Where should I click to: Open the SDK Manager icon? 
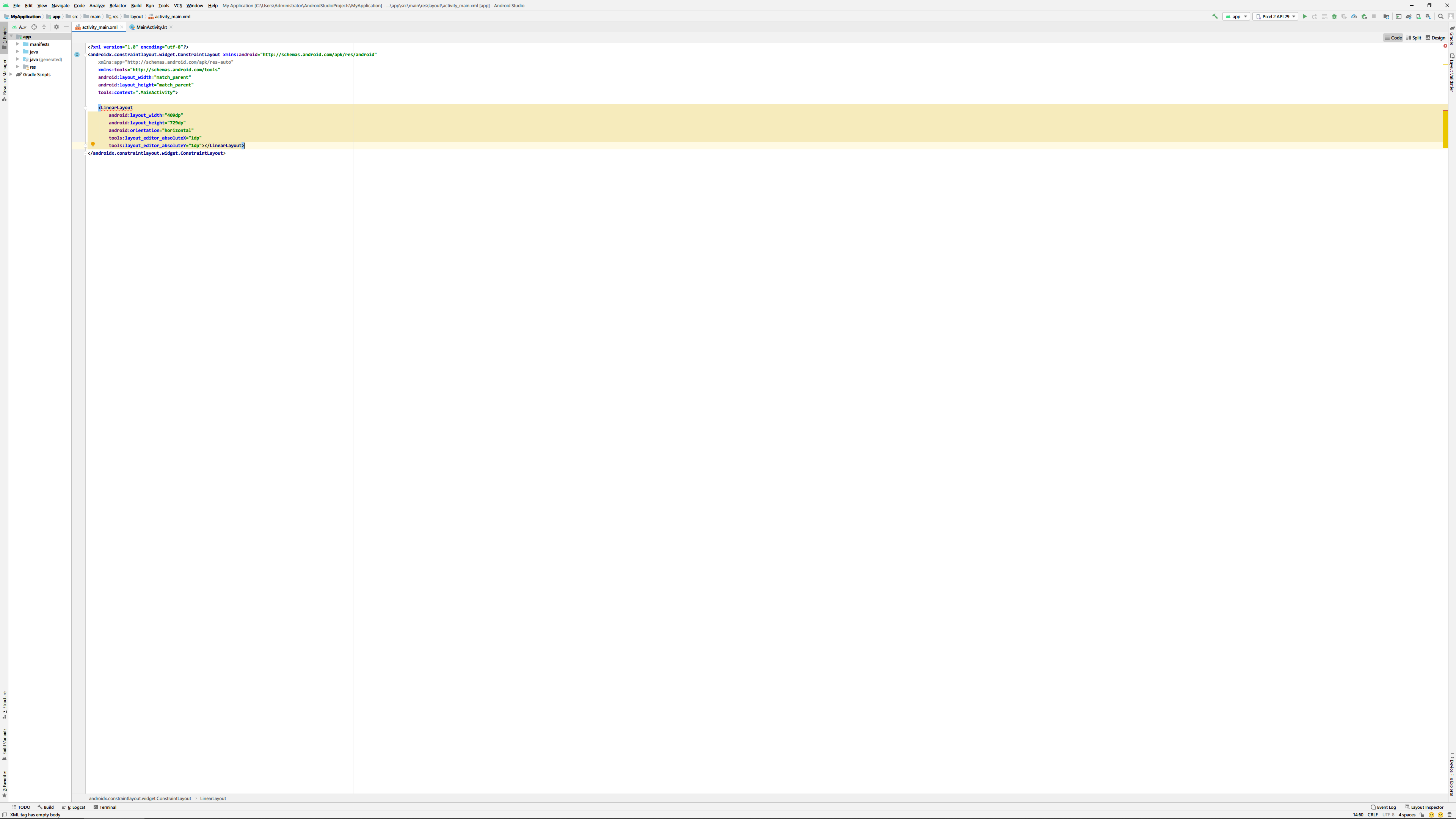(1428, 16)
